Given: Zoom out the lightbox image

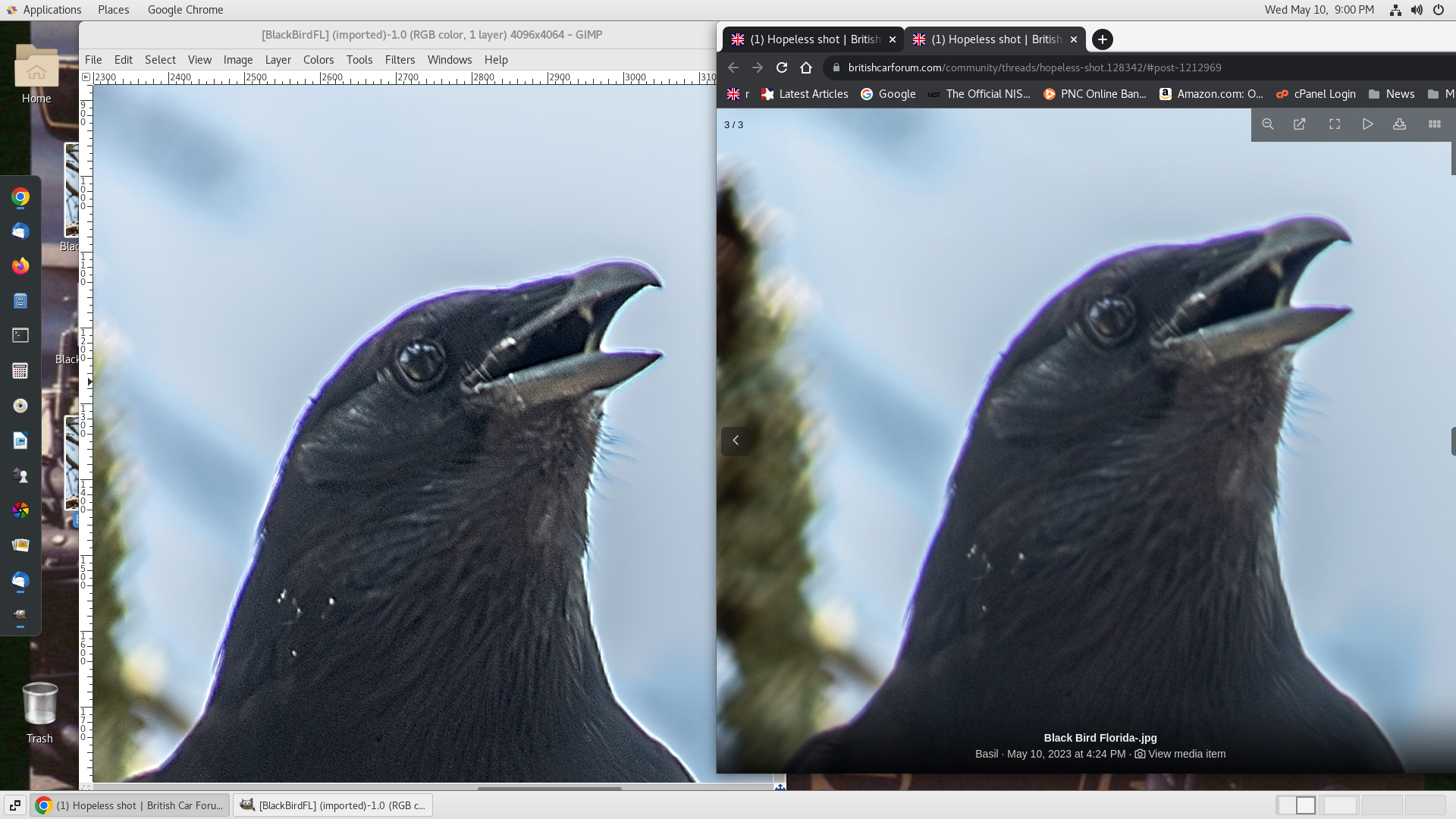Looking at the screenshot, I should point(1267,124).
